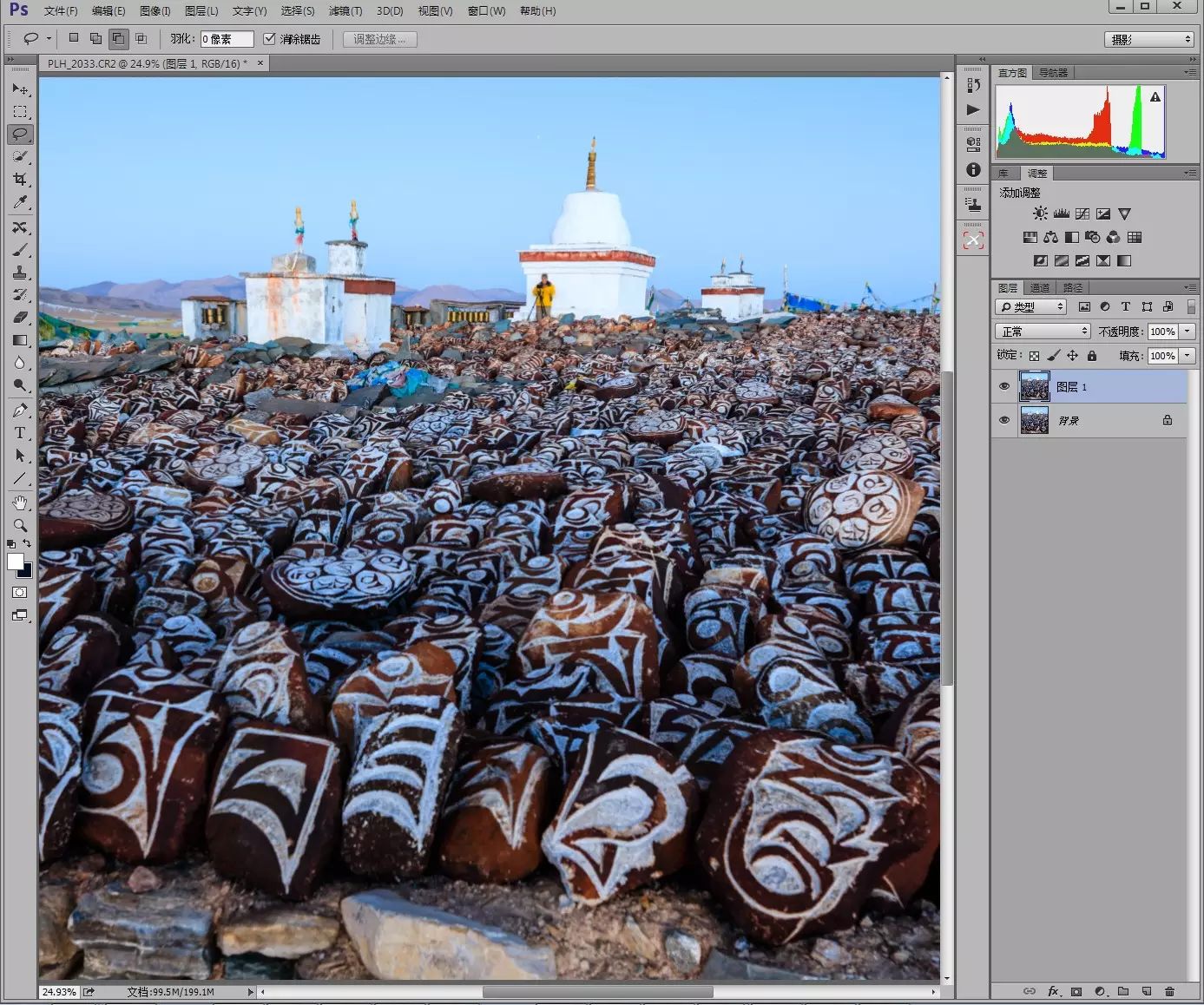Click the 调整边缘... button
The width and height of the screenshot is (1204, 1005).
coord(379,39)
